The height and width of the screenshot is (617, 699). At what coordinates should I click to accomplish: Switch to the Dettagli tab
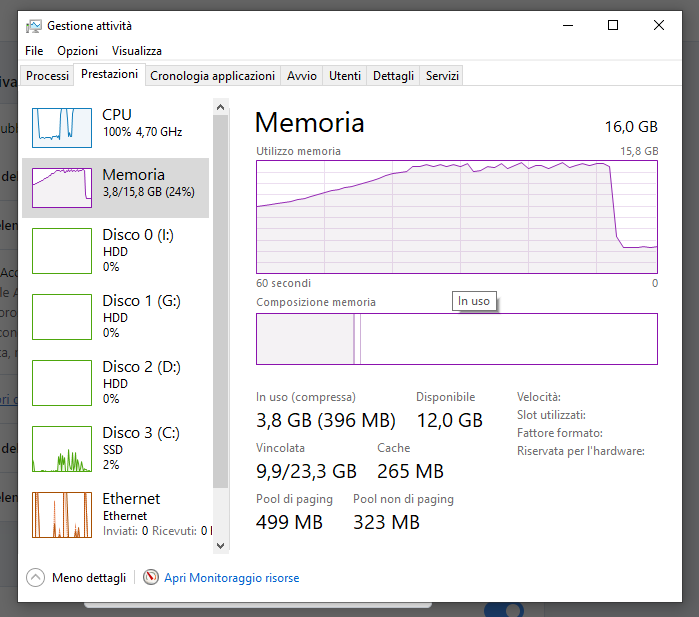[x=393, y=76]
